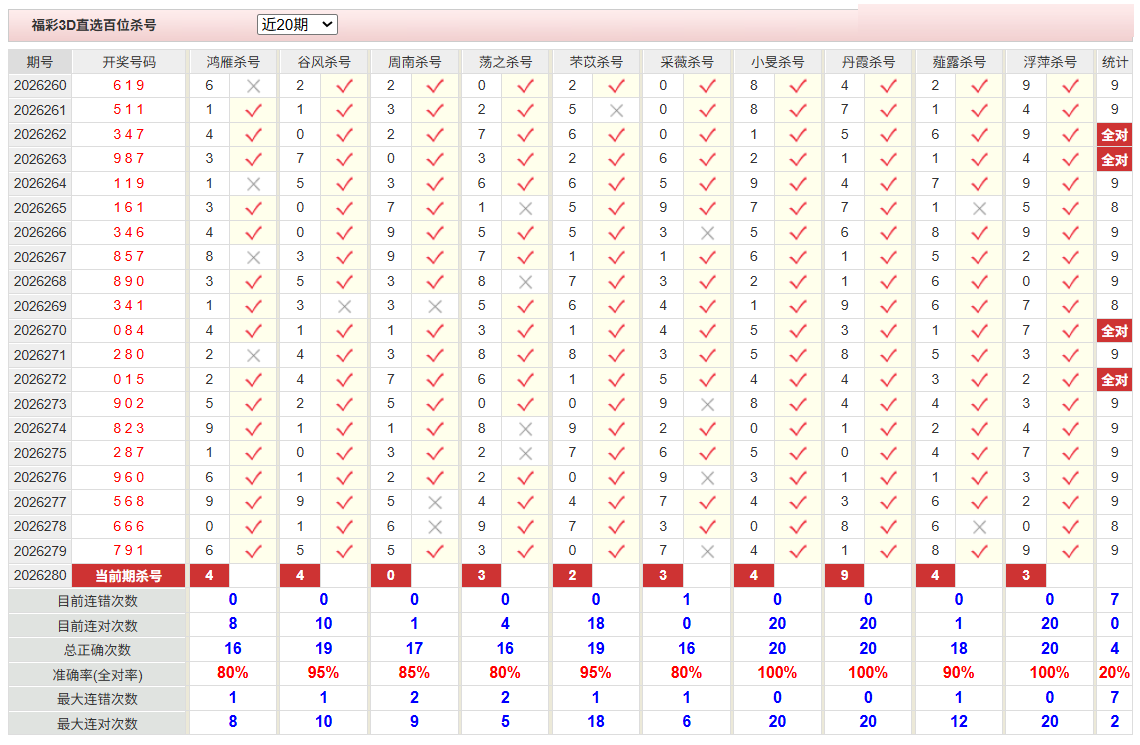Click the 100% accuracy under 小旻杀号

coord(776,673)
